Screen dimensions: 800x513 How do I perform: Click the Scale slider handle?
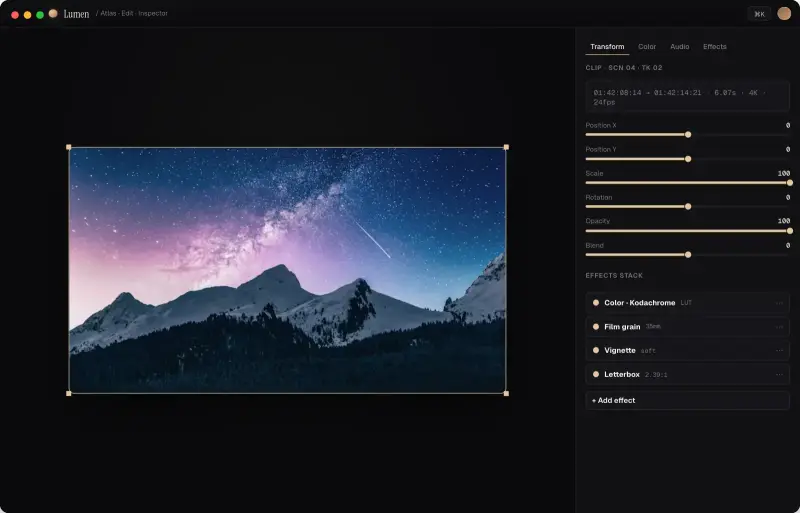(789, 183)
